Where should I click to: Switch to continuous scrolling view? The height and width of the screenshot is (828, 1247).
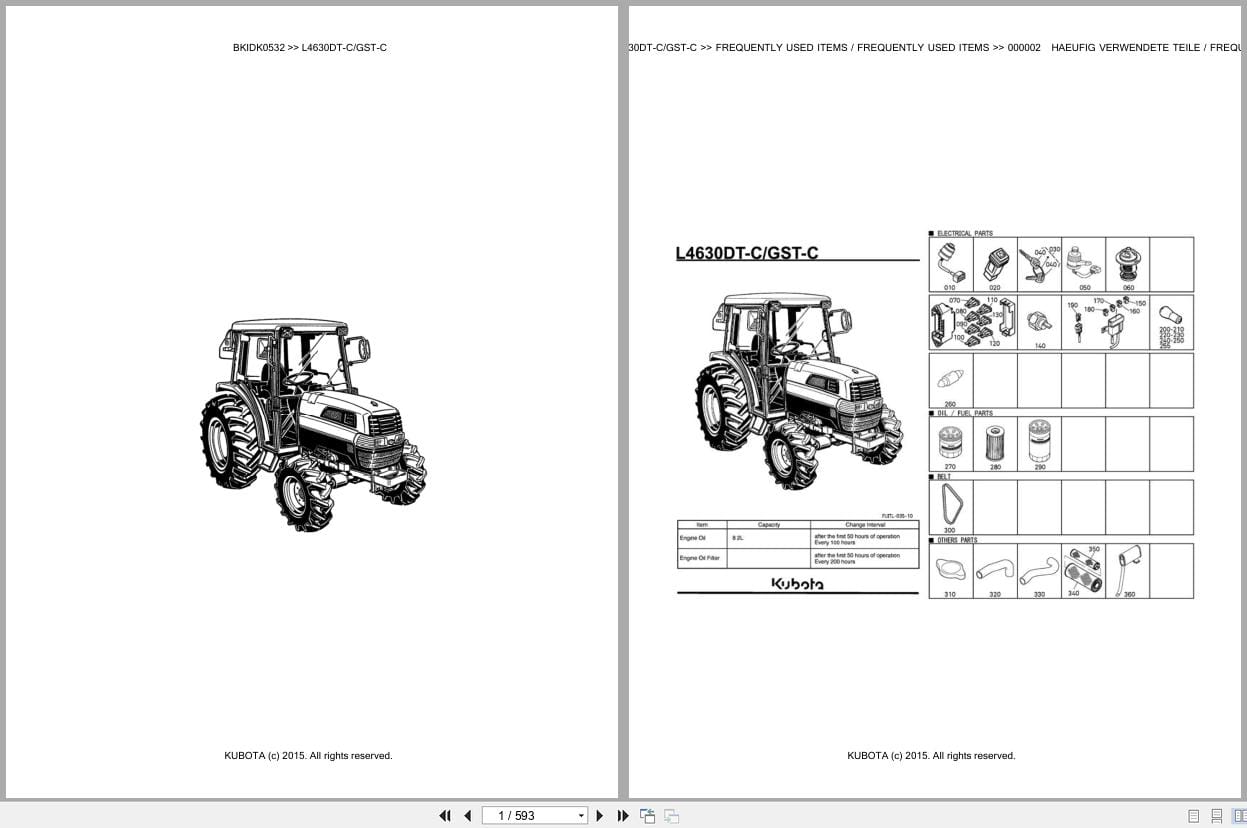[1217, 816]
